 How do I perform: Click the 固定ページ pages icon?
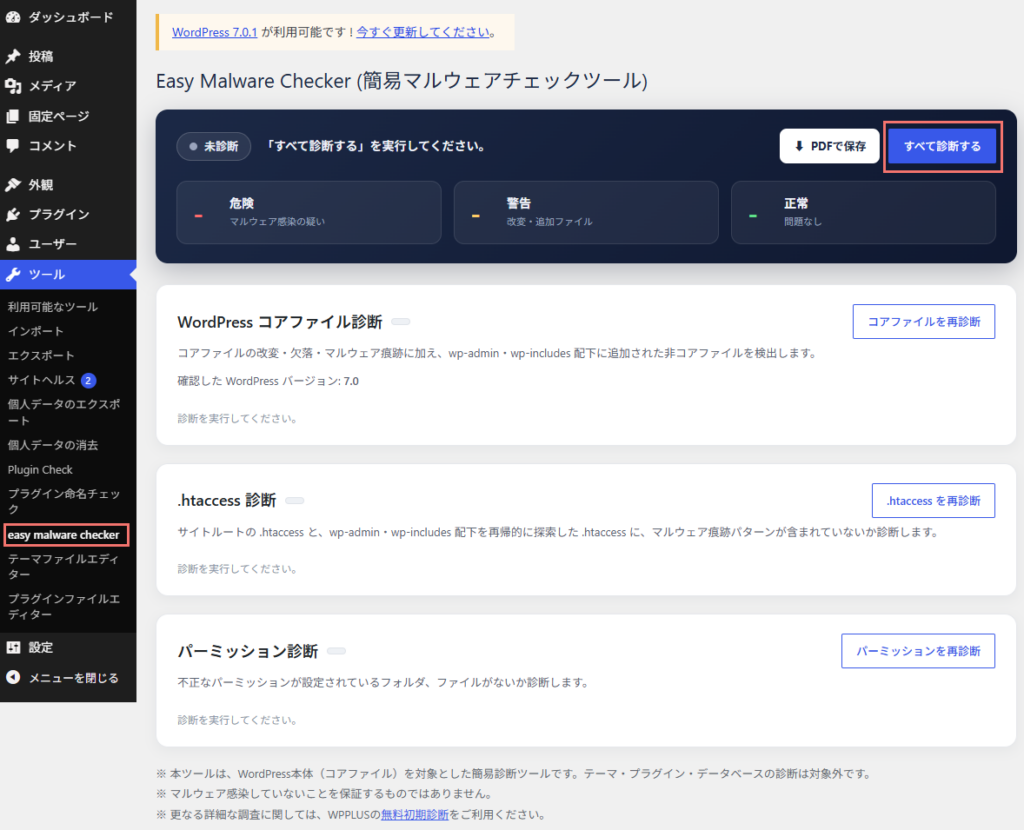pos(12,116)
